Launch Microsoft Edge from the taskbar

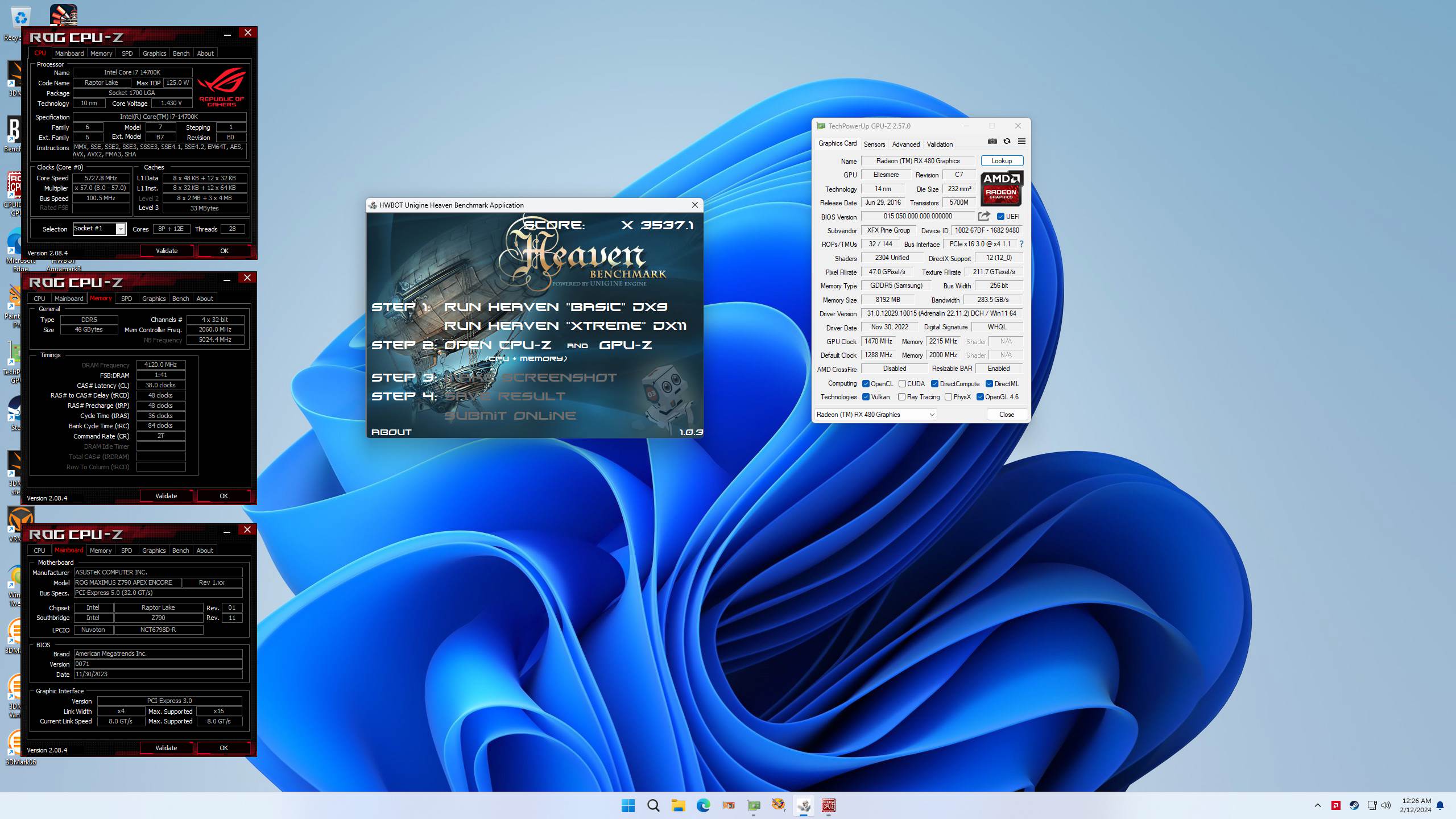(704, 805)
